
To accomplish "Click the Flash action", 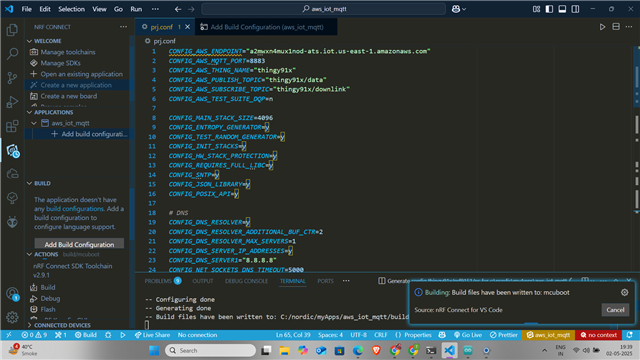I will click(x=48, y=309).
